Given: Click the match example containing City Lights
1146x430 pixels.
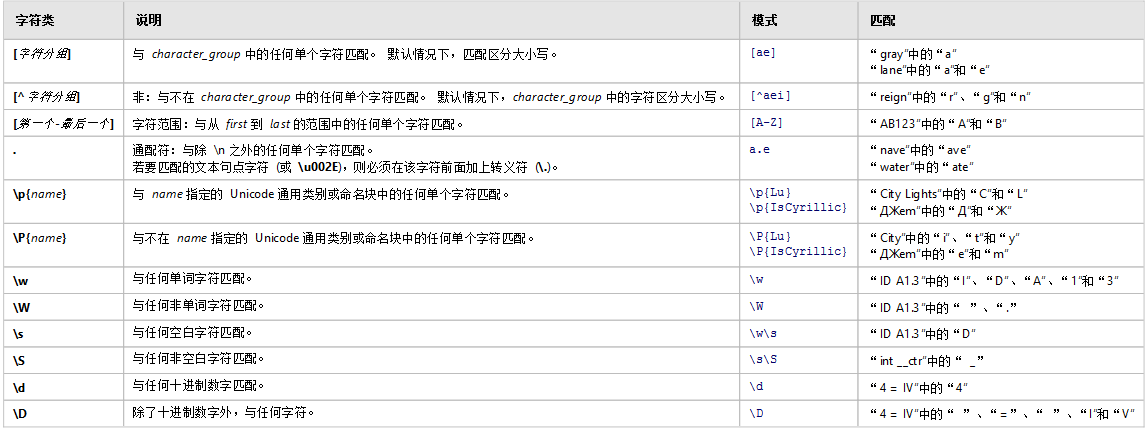Looking at the screenshot, I should [950, 195].
